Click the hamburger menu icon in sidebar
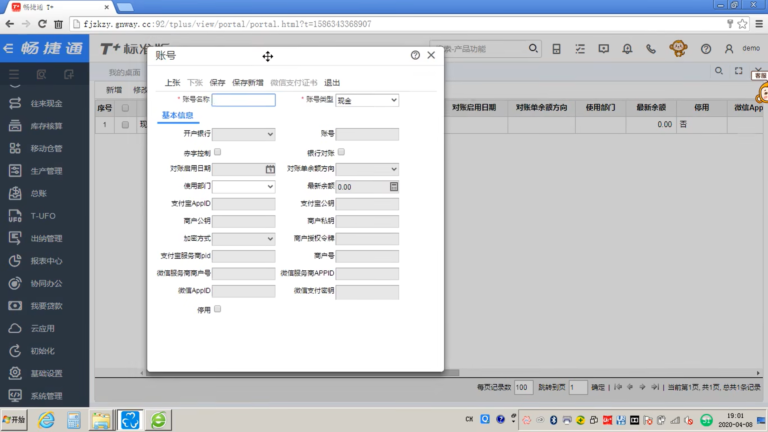 pos(14,74)
